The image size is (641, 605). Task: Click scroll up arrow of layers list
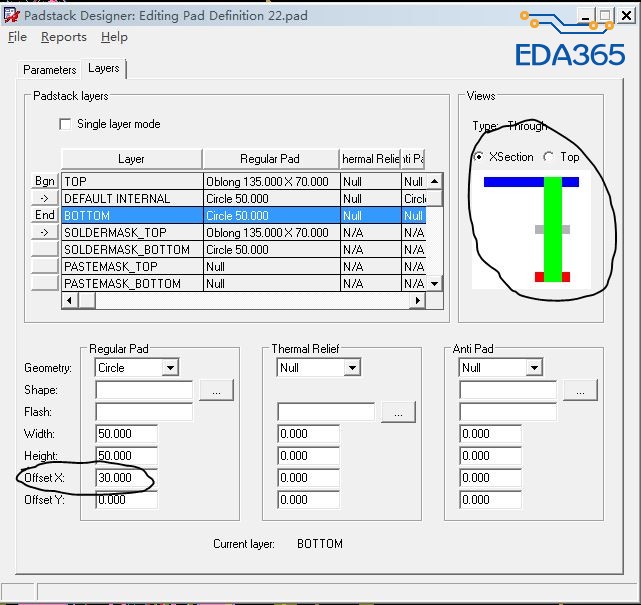[435, 181]
